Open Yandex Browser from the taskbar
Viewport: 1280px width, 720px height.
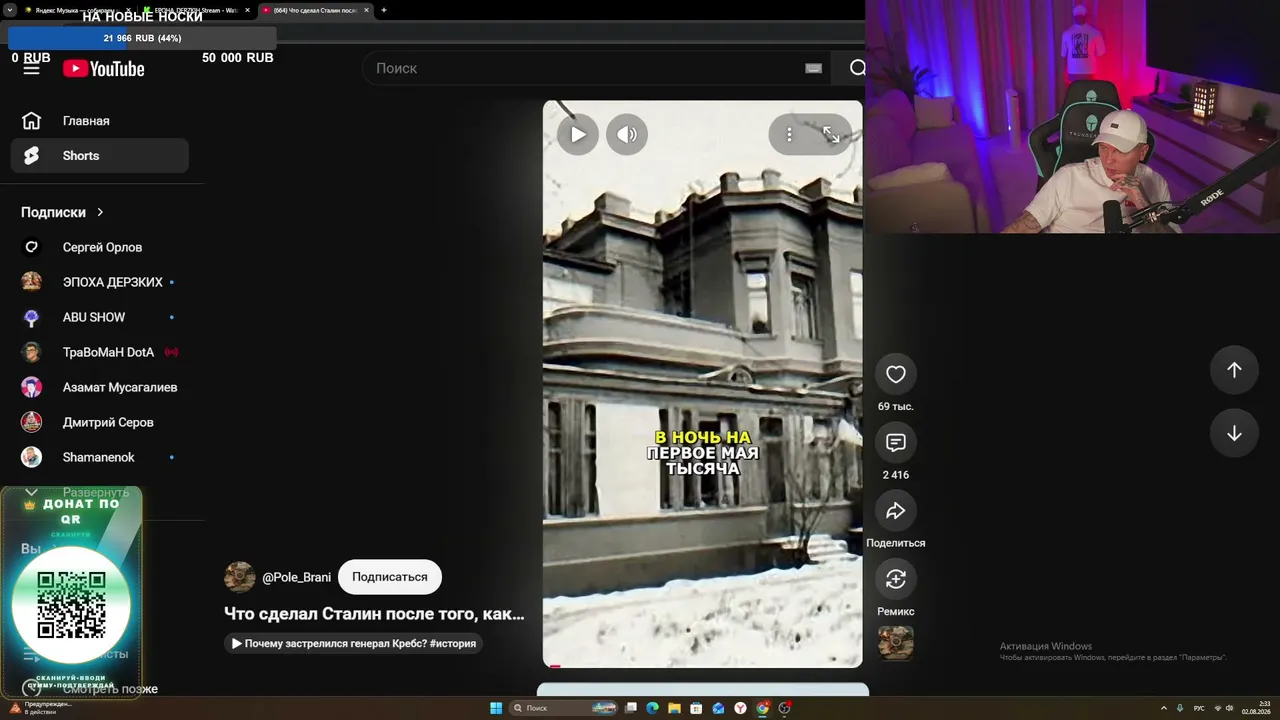point(740,708)
